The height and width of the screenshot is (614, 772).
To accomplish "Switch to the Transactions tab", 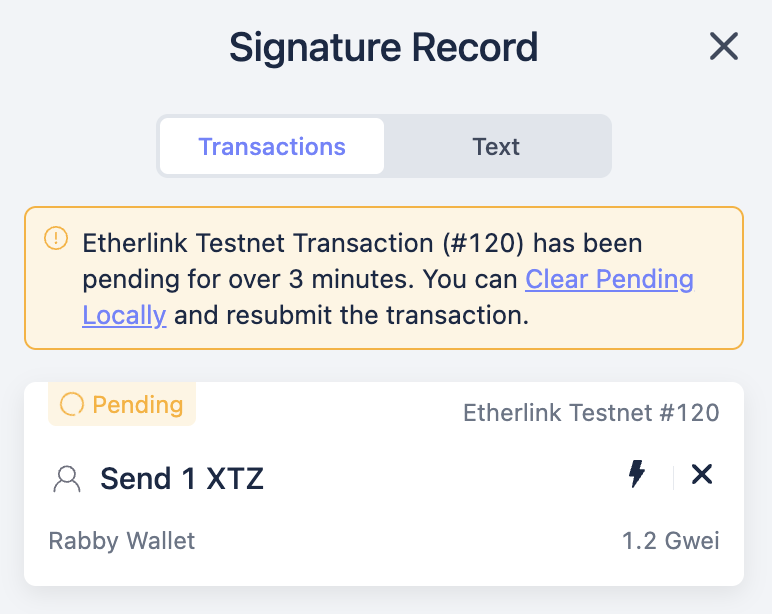I will (x=272, y=147).
